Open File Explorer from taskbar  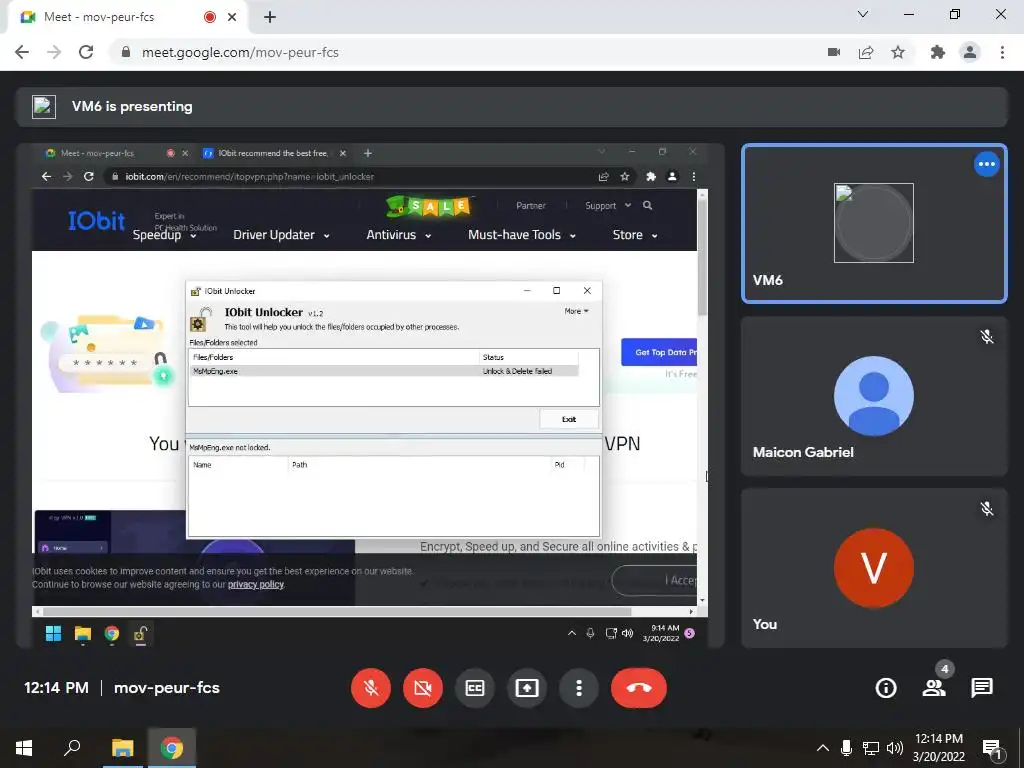pos(122,747)
